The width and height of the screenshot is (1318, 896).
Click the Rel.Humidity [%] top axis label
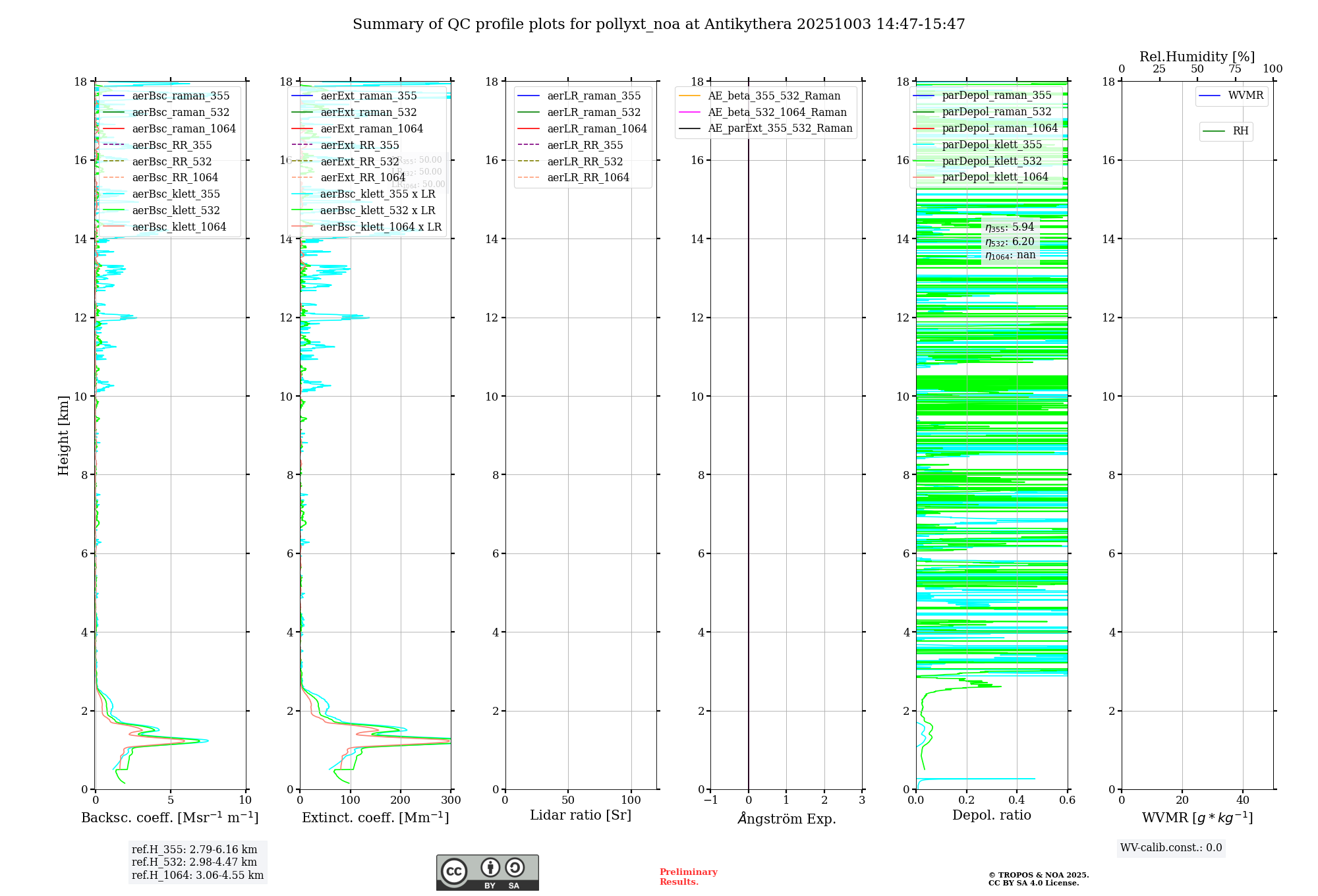[1197, 57]
